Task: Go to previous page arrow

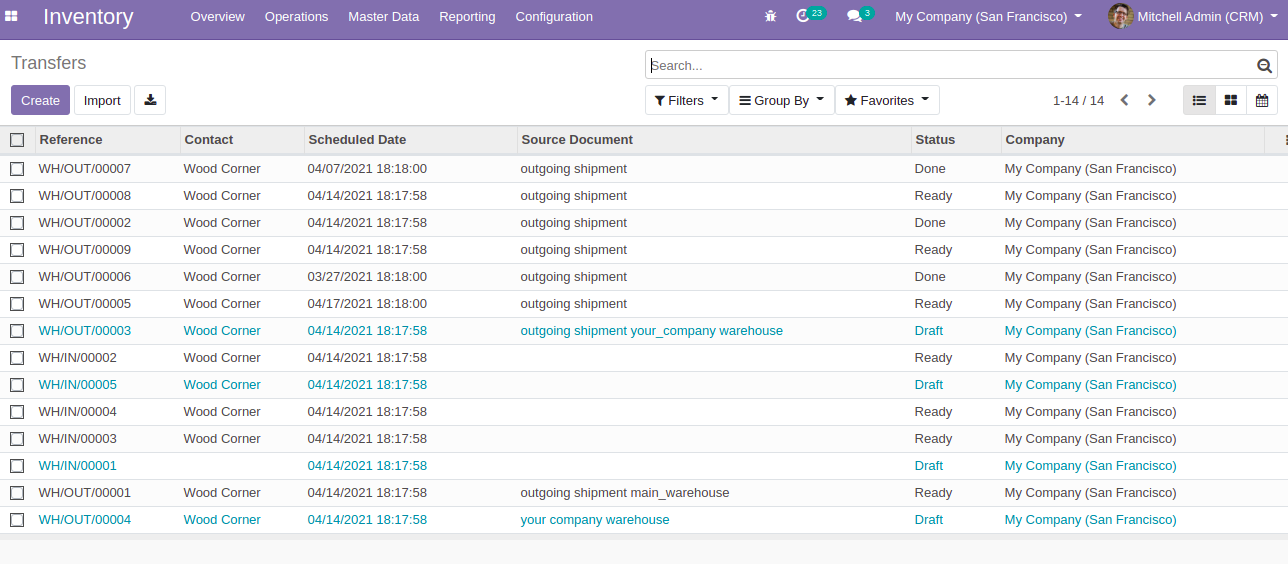Action: pyautogui.click(x=1124, y=100)
